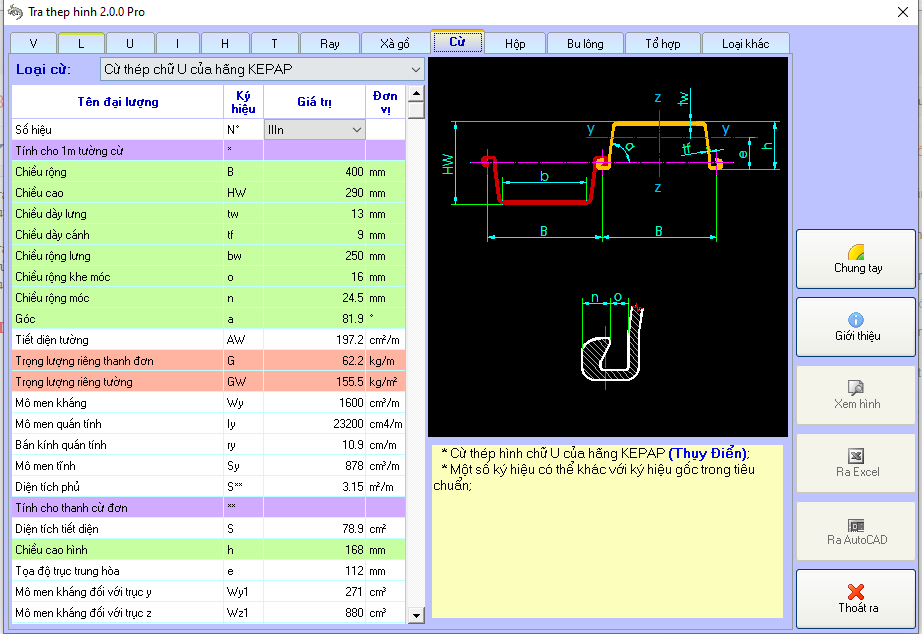Click the Đơn vị column header
The height and width of the screenshot is (634, 922).
[x=386, y=102]
